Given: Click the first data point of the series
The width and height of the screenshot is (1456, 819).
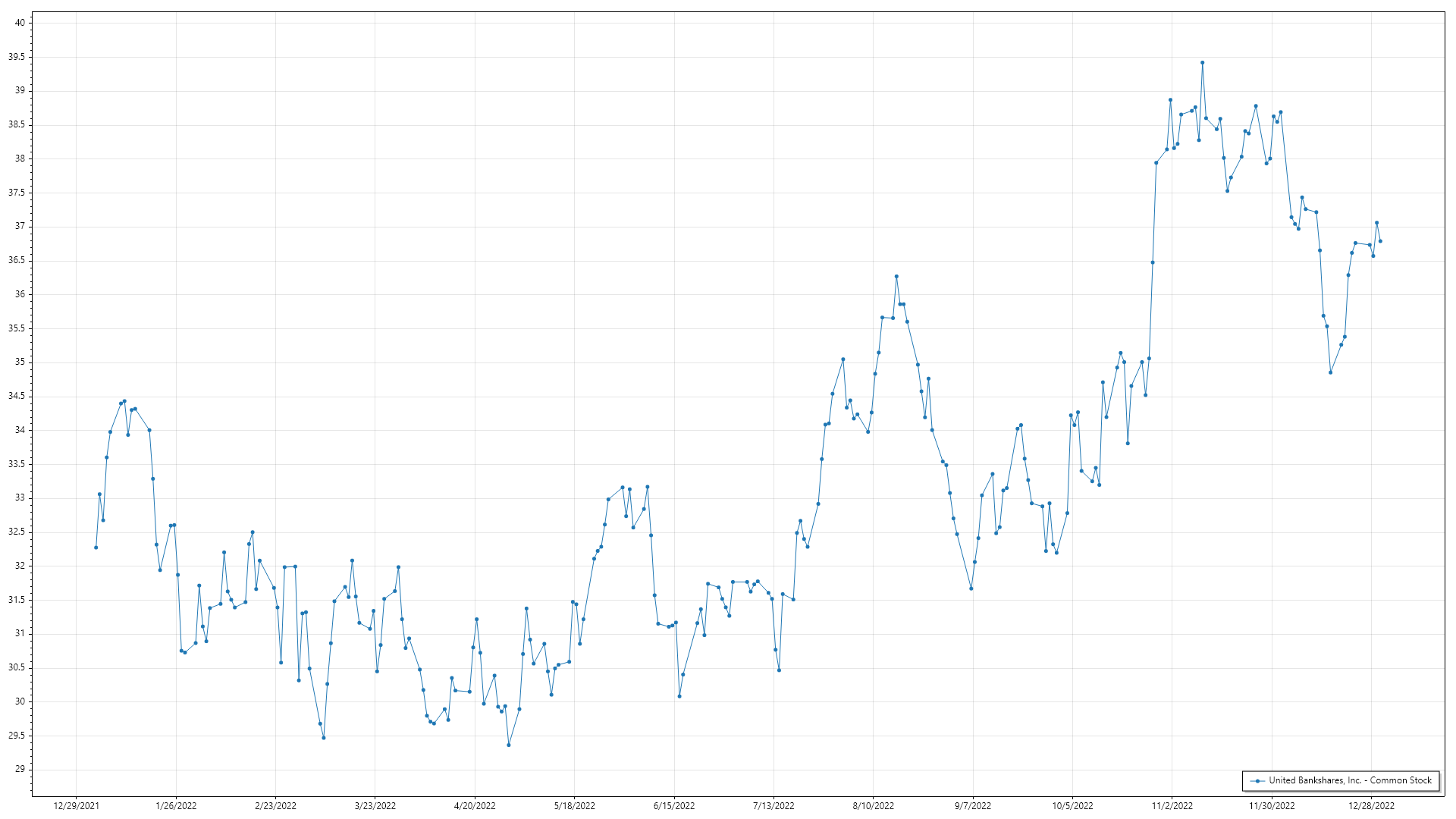Looking at the screenshot, I should coord(96,548).
